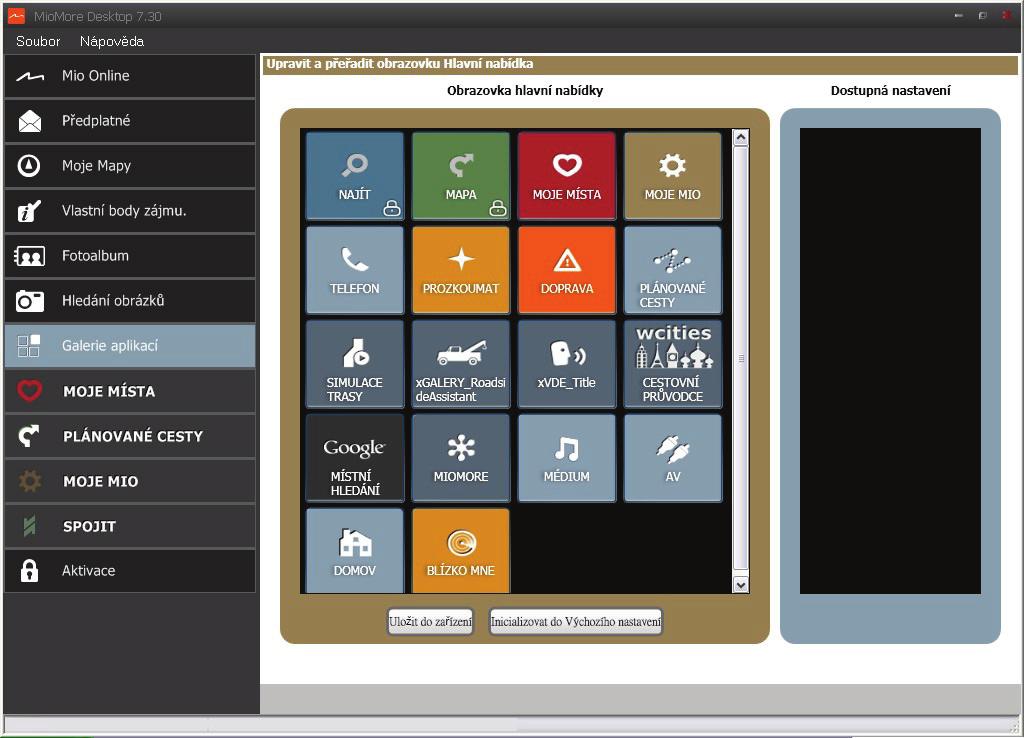Click the lock icon on MAPA tile
Screen dimensions: 1024x738
498,208
